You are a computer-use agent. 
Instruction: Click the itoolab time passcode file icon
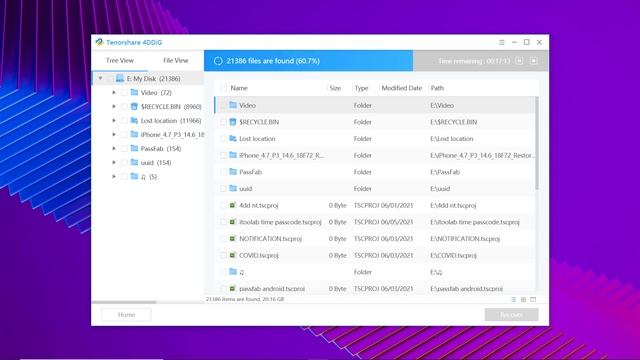[x=233, y=222]
